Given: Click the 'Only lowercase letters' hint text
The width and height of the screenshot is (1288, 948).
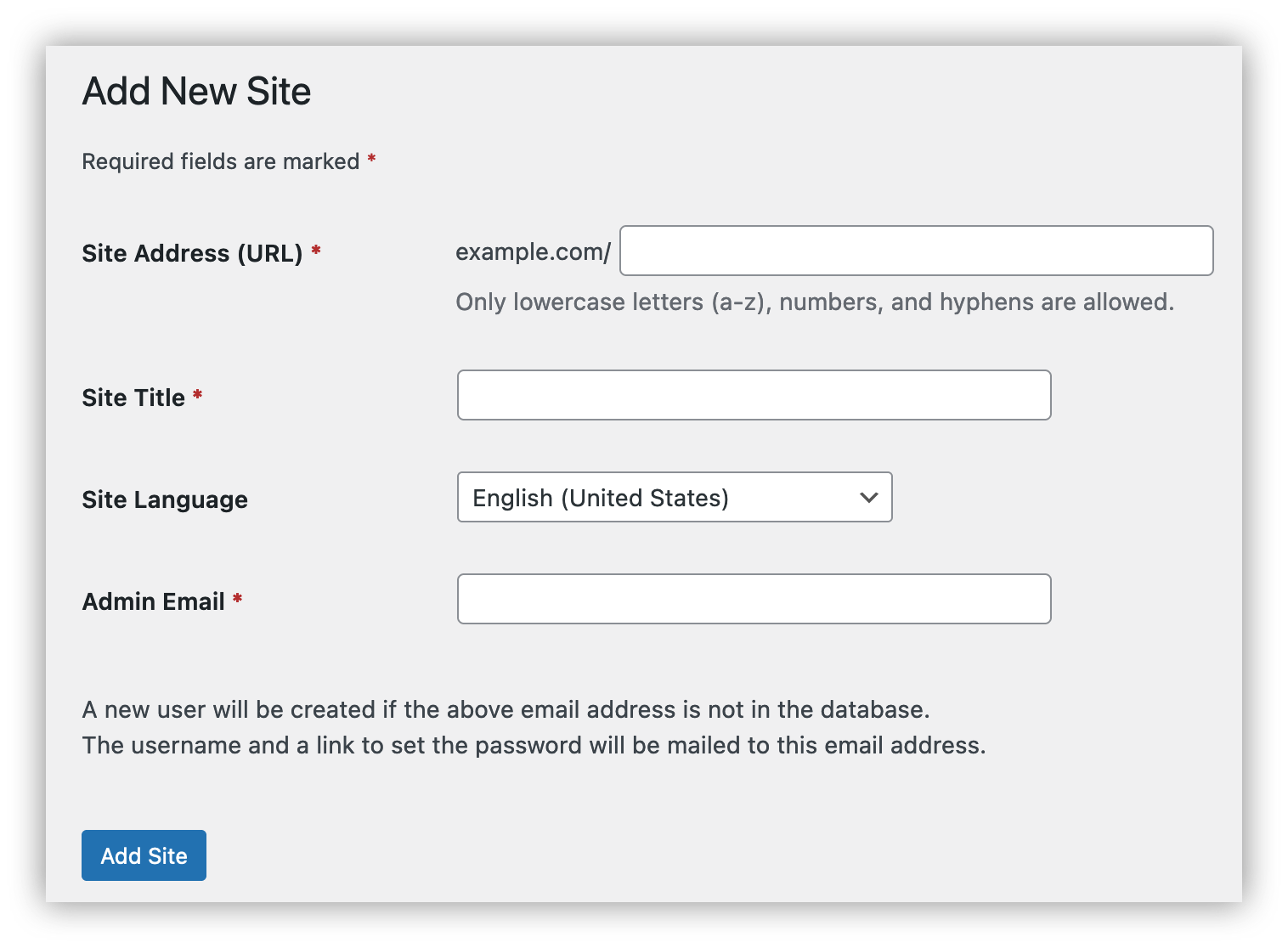Looking at the screenshot, I should click(815, 302).
